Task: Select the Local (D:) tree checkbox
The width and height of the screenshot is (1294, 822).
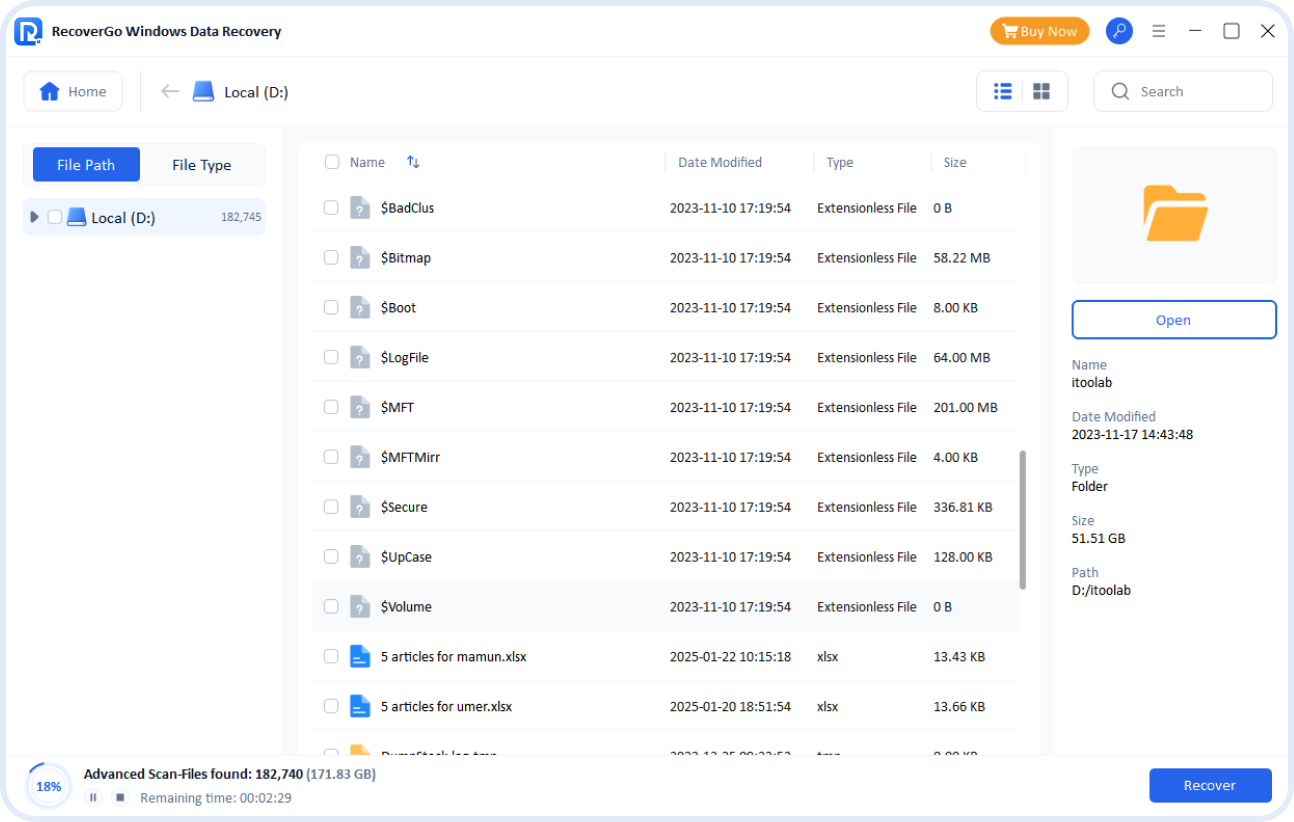Action: tap(55, 217)
